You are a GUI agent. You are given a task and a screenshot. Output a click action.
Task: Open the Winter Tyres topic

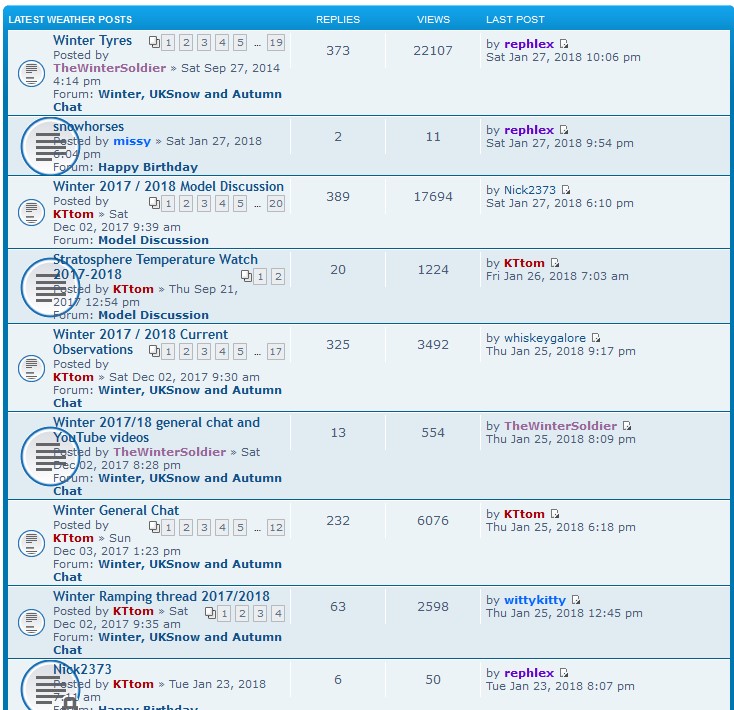point(92,41)
